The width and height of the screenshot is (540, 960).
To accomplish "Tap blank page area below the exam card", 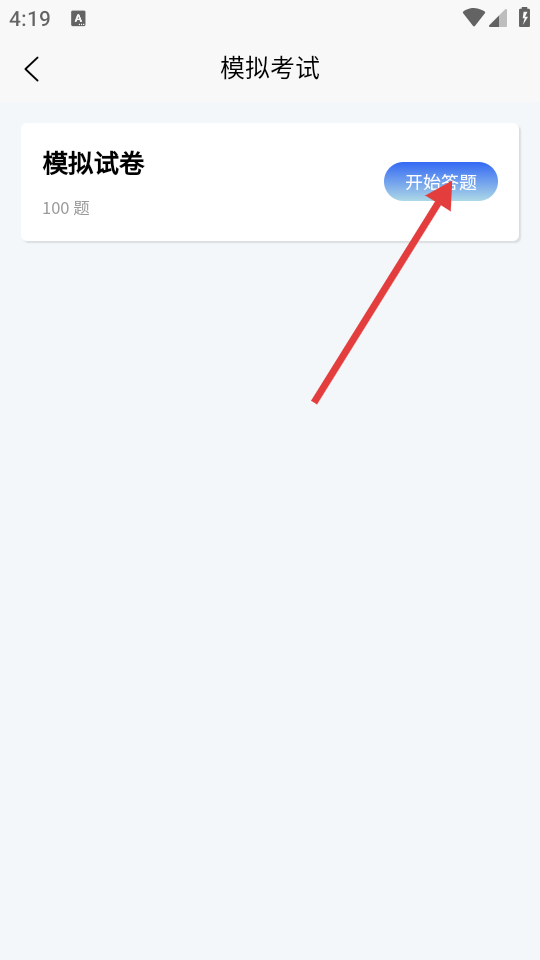I will [270, 612].
